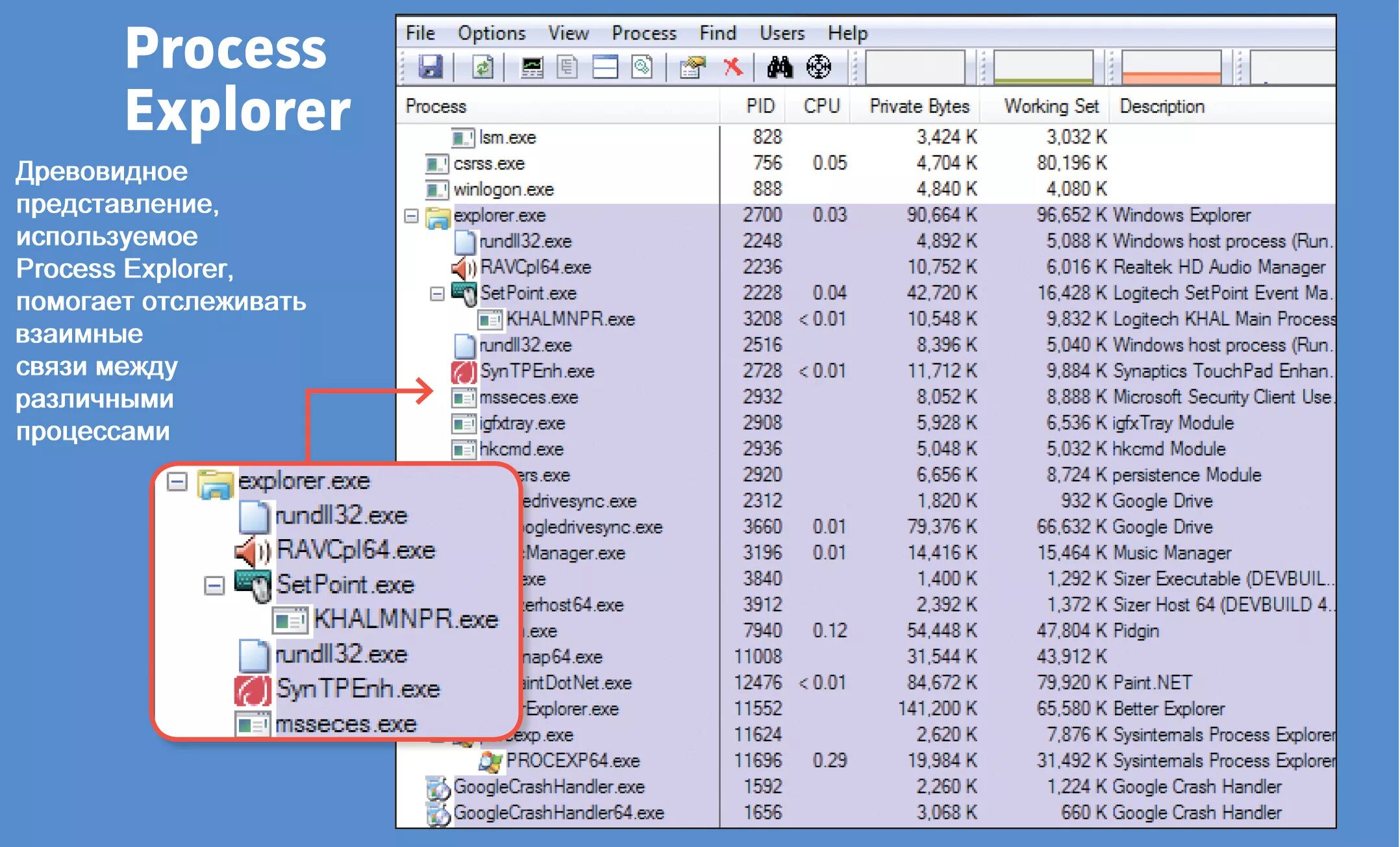
Task: Select Logitech KHAL Main Process description
Action: (1224, 319)
